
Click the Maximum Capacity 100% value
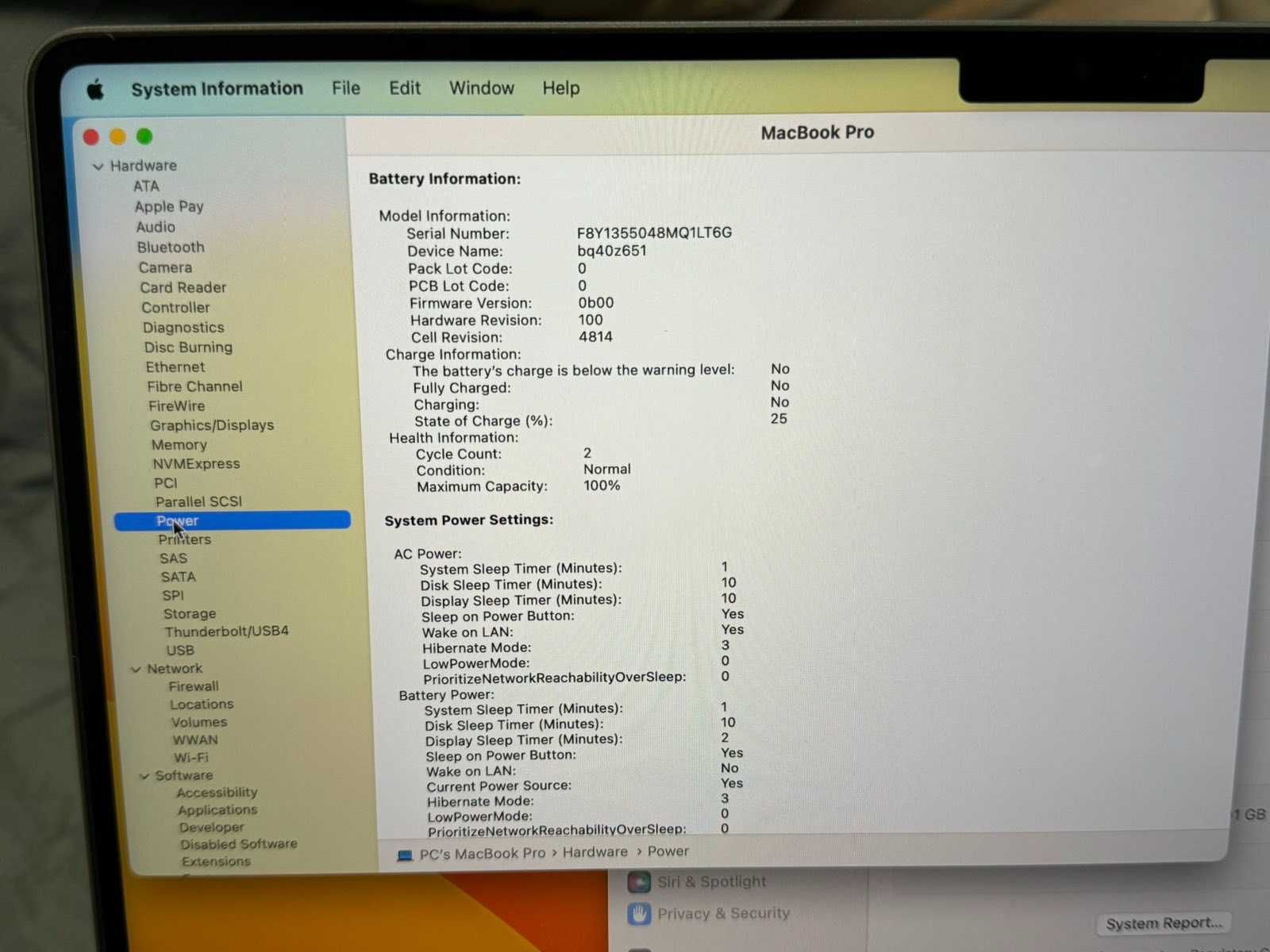[x=602, y=486]
